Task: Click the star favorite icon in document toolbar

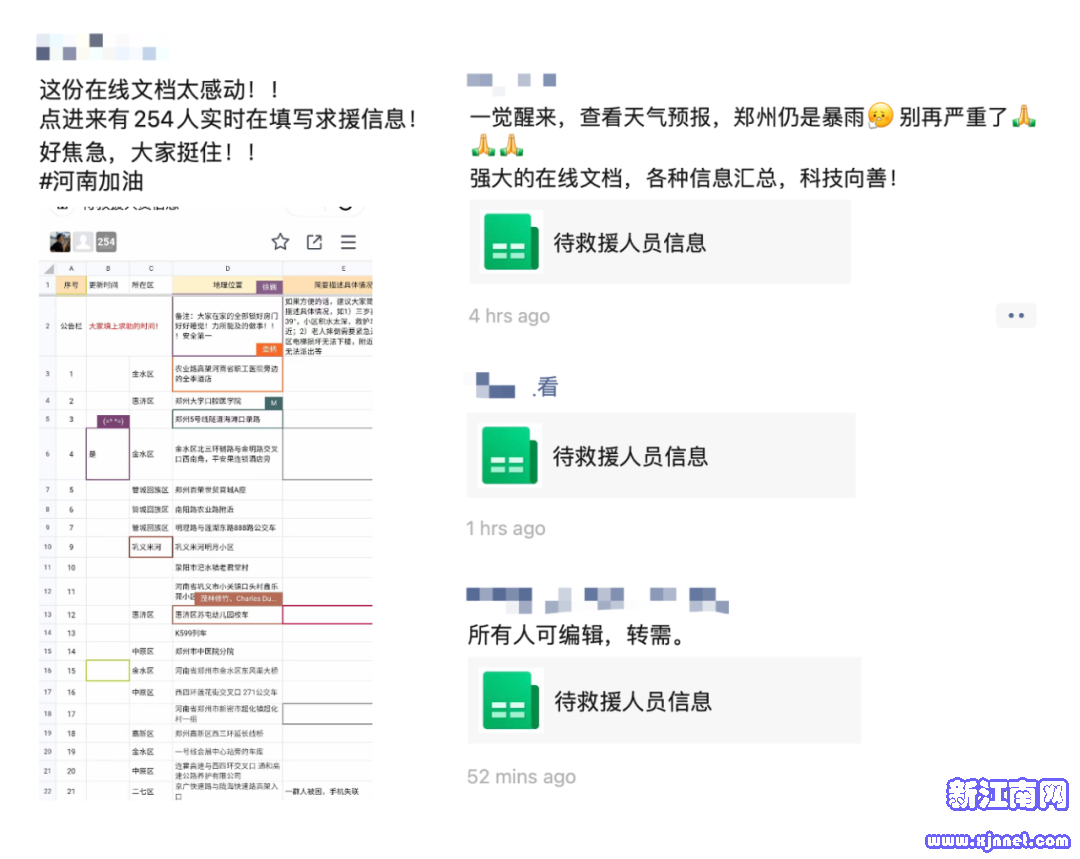Action: pyautogui.click(x=281, y=242)
